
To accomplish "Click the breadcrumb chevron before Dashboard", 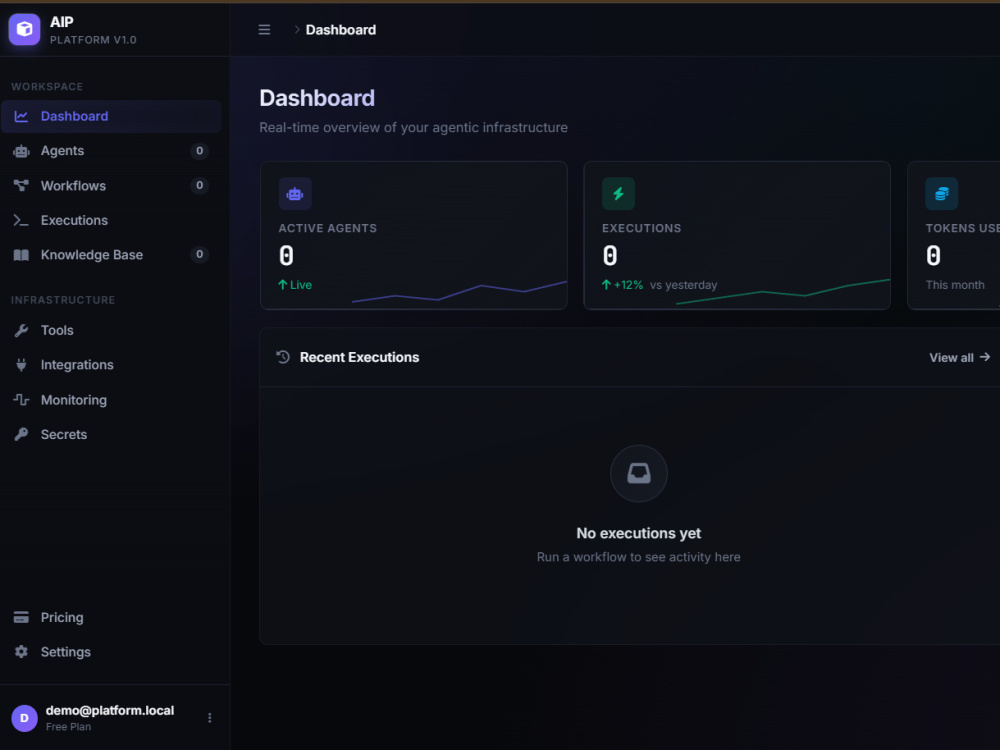I will [297, 29].
